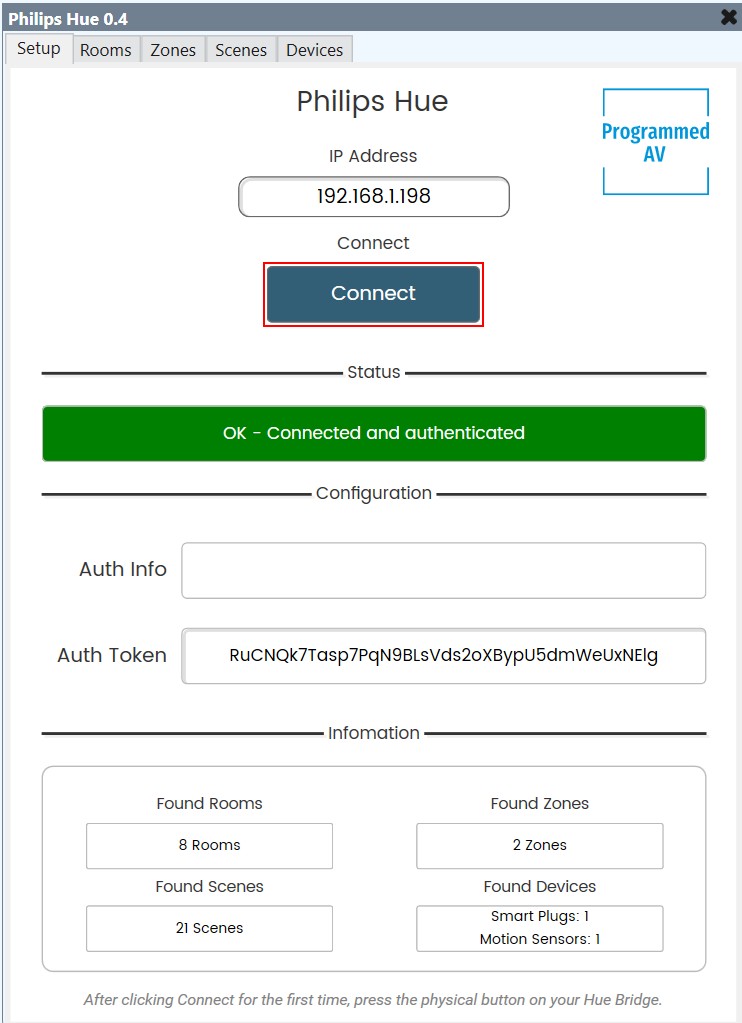Click the 21 Scenes box
The width and height of the screenshot is (742, 1023).
tap(209, 928)
